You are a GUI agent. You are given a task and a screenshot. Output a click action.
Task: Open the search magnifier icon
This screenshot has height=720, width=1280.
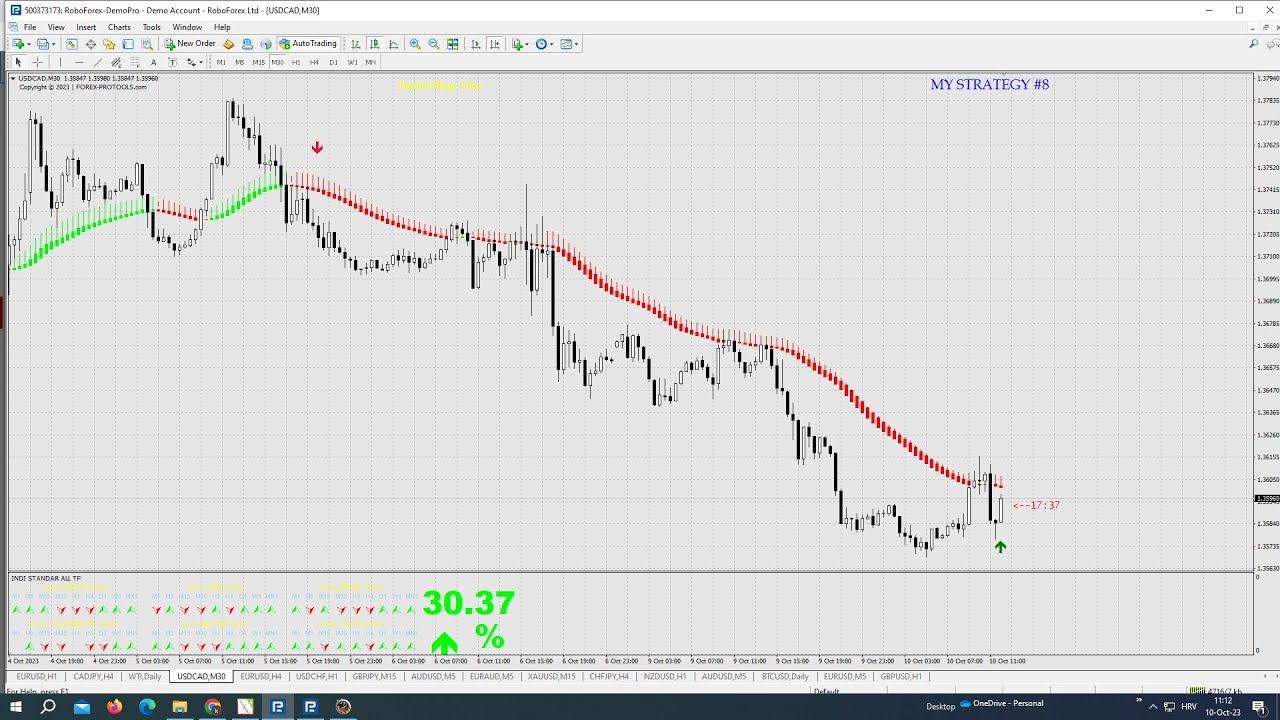[x=1253, y=44]
